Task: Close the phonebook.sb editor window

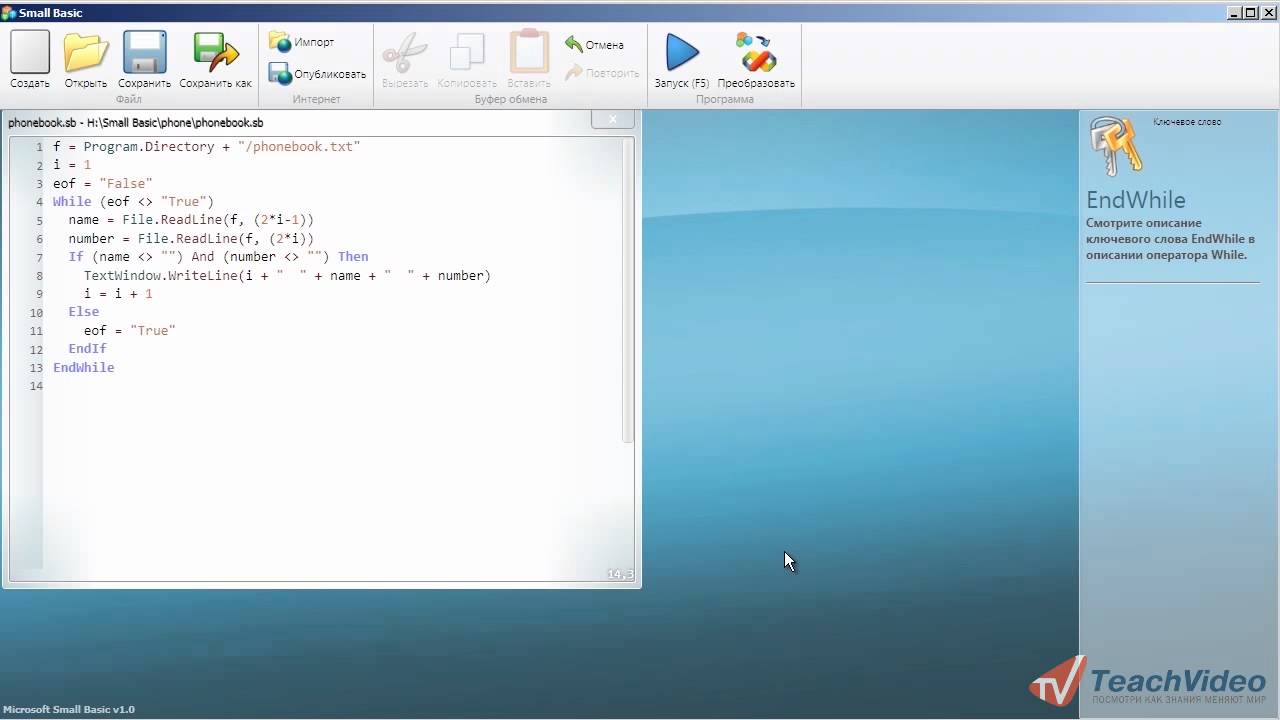Action: tap(612, 119)
